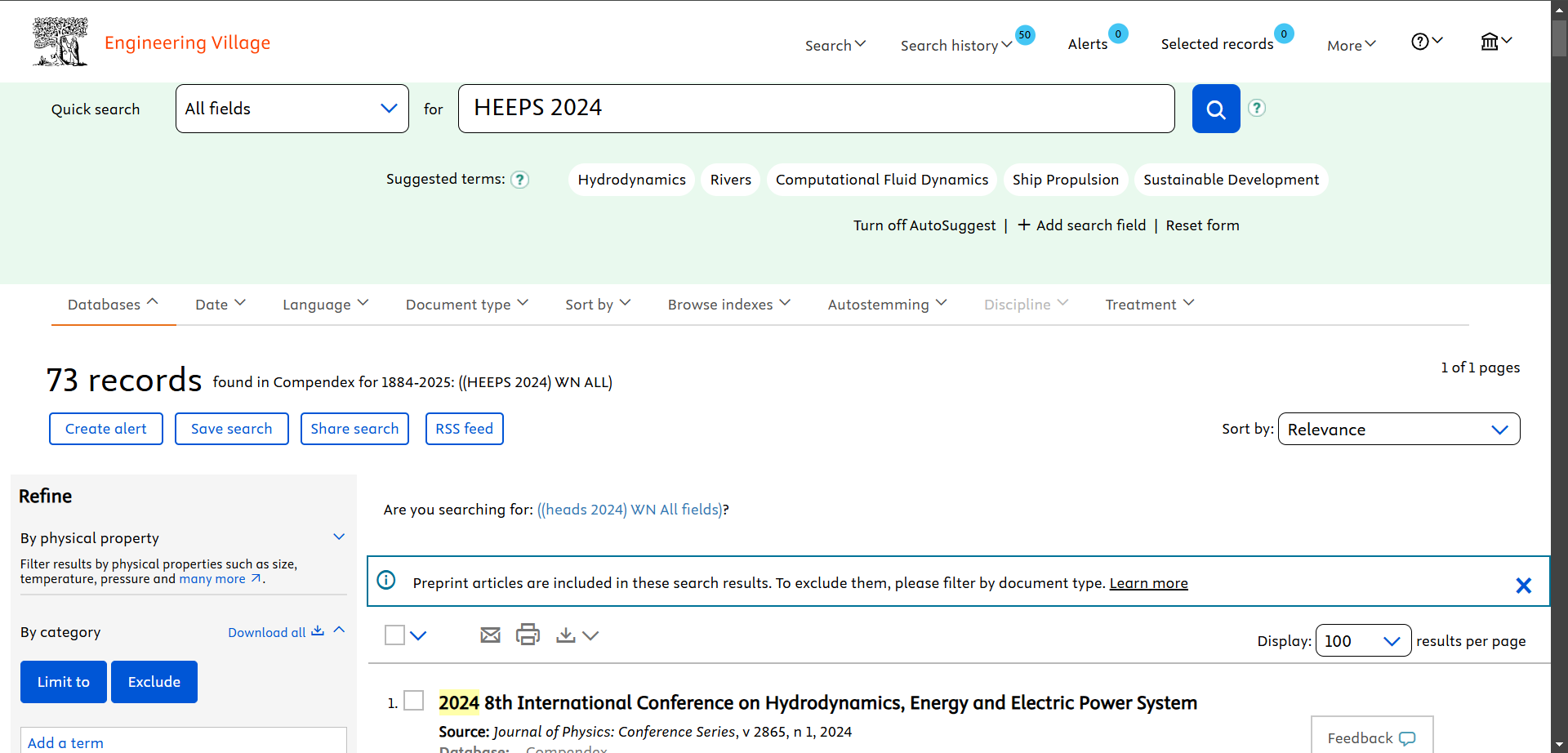Close the preprint notice banner
Image resolution: width=1568 pixels, height=753 pixels.
point(1523,586)
